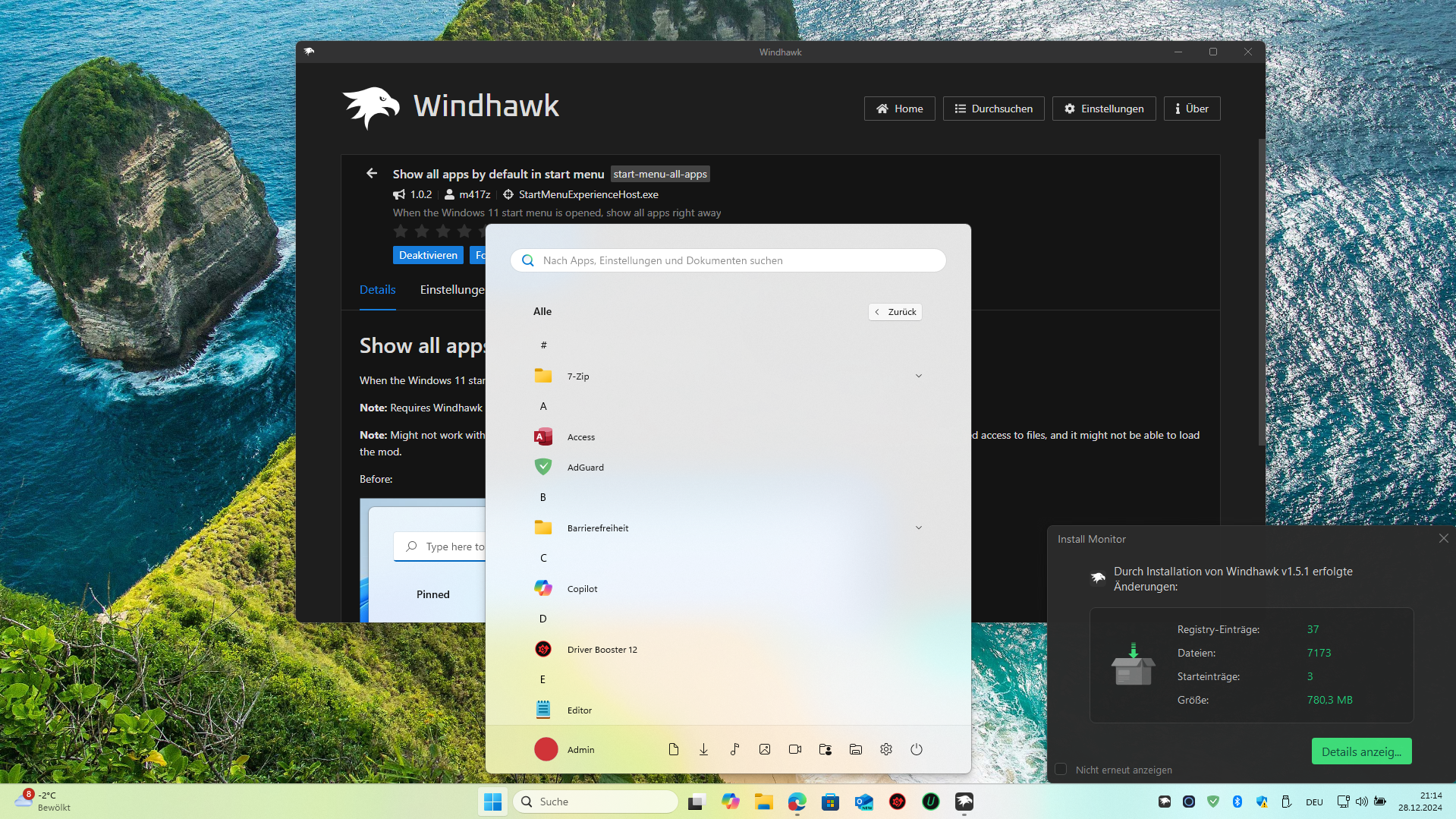1456x819 pixels.
Task: Click the taskbar Suche search box
Action: (x=596, y=802)
